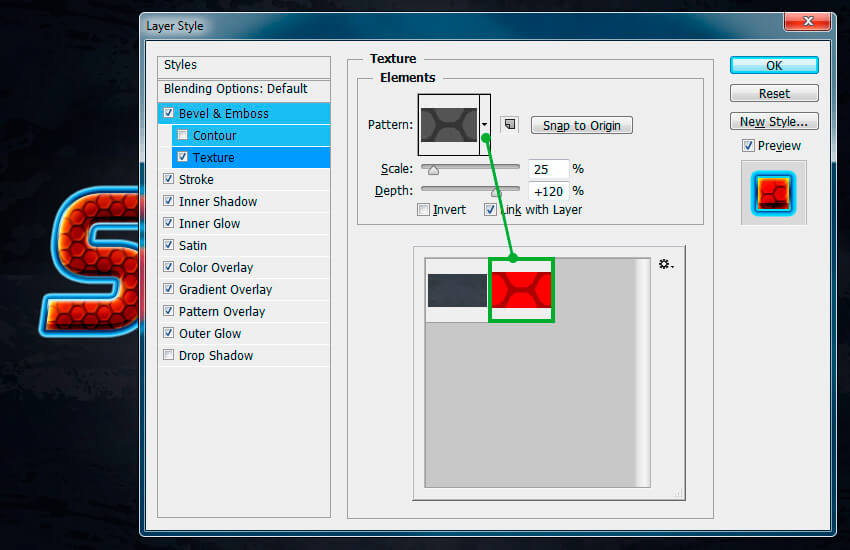Adjust the Scale slider handle

433,170
